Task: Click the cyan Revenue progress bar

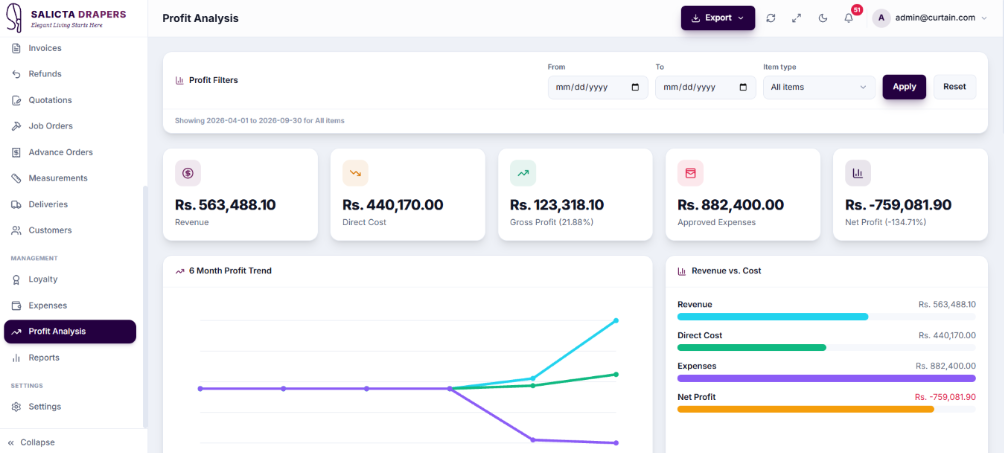Action: coord(773,317)
